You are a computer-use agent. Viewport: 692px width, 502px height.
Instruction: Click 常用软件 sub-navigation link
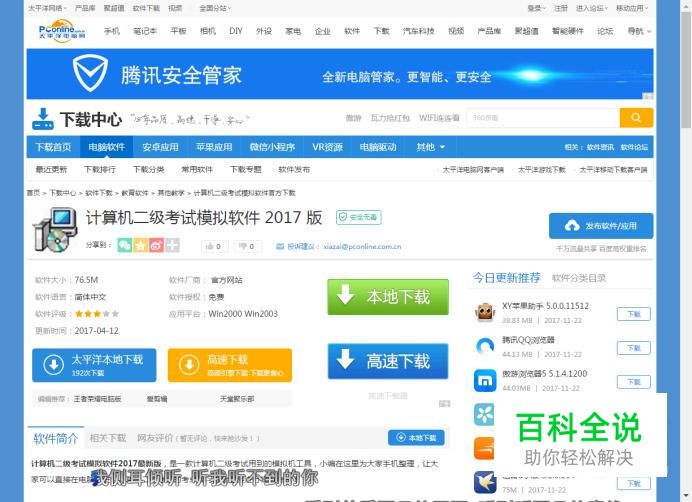[x=197, y=170]
